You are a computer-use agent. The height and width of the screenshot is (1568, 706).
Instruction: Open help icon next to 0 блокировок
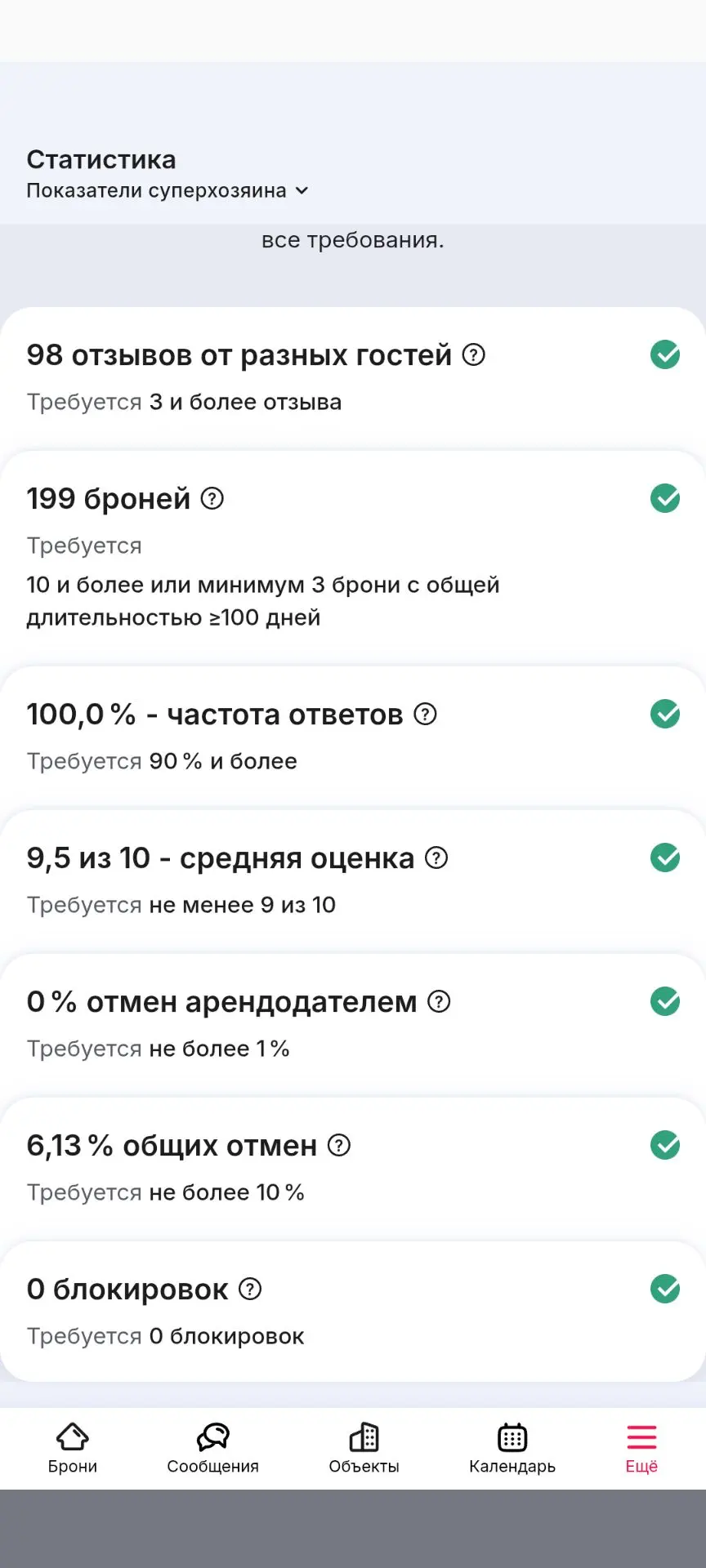tap(250, 1290)
